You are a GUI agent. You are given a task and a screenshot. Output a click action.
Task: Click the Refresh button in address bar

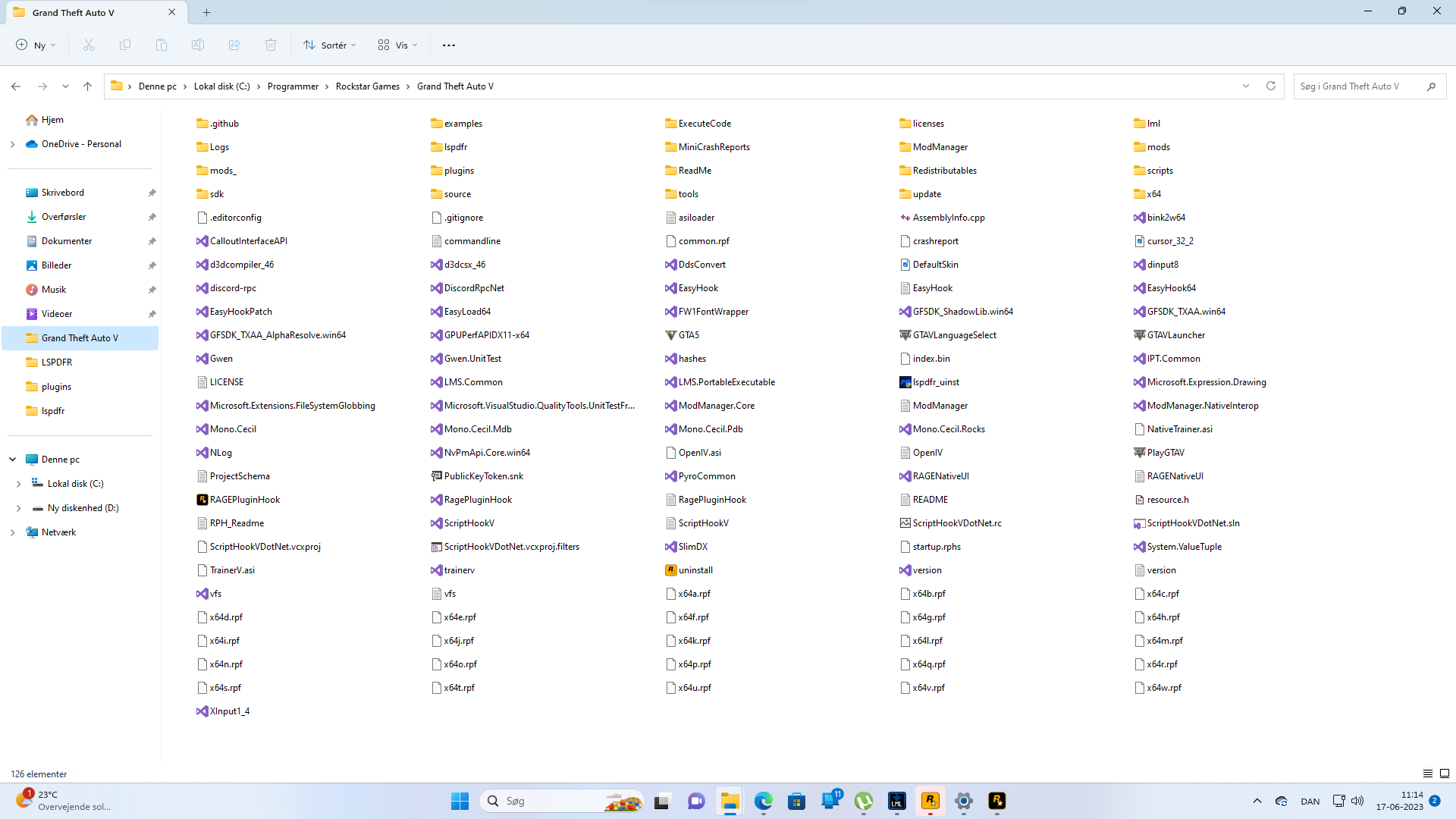(1271, 86)
